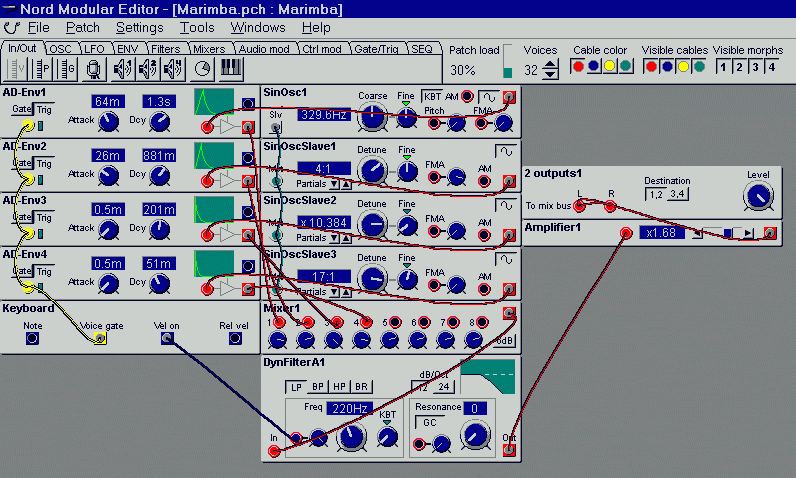Click the Voices stepper arrows

(x=550, y=71)
